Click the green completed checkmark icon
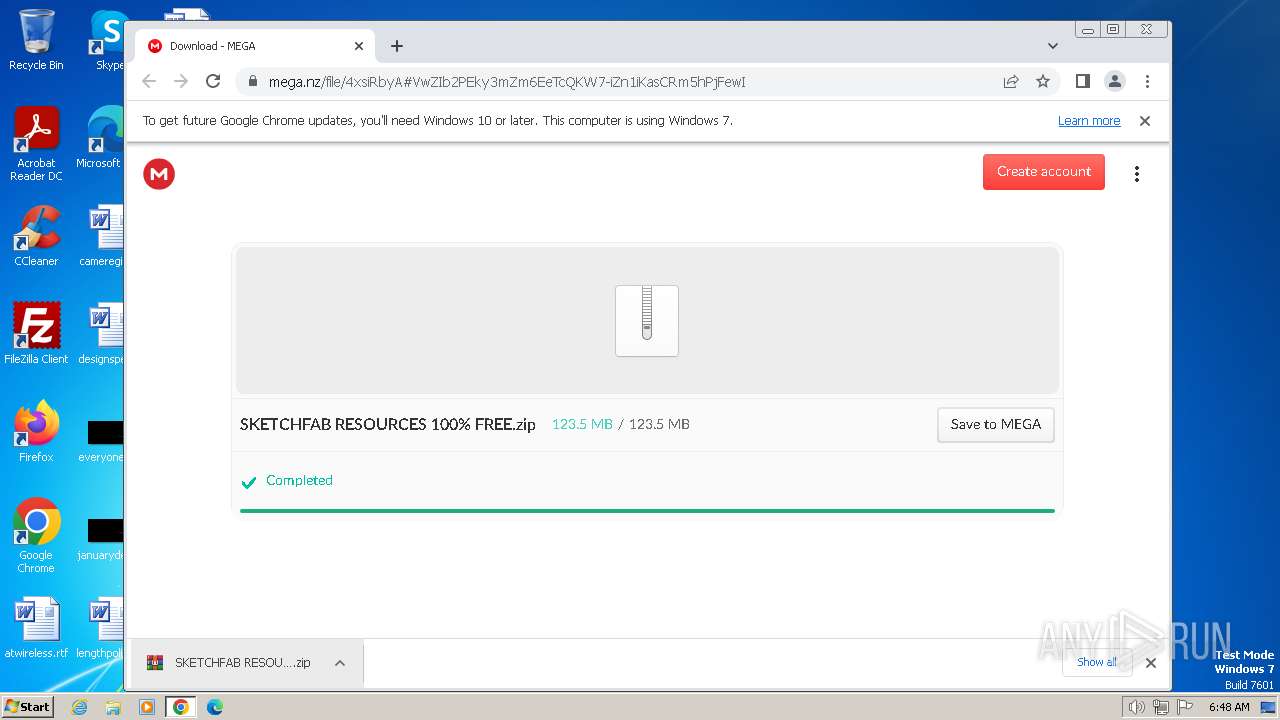Screen dimensions: 1280x720 [x=249, y=483]
